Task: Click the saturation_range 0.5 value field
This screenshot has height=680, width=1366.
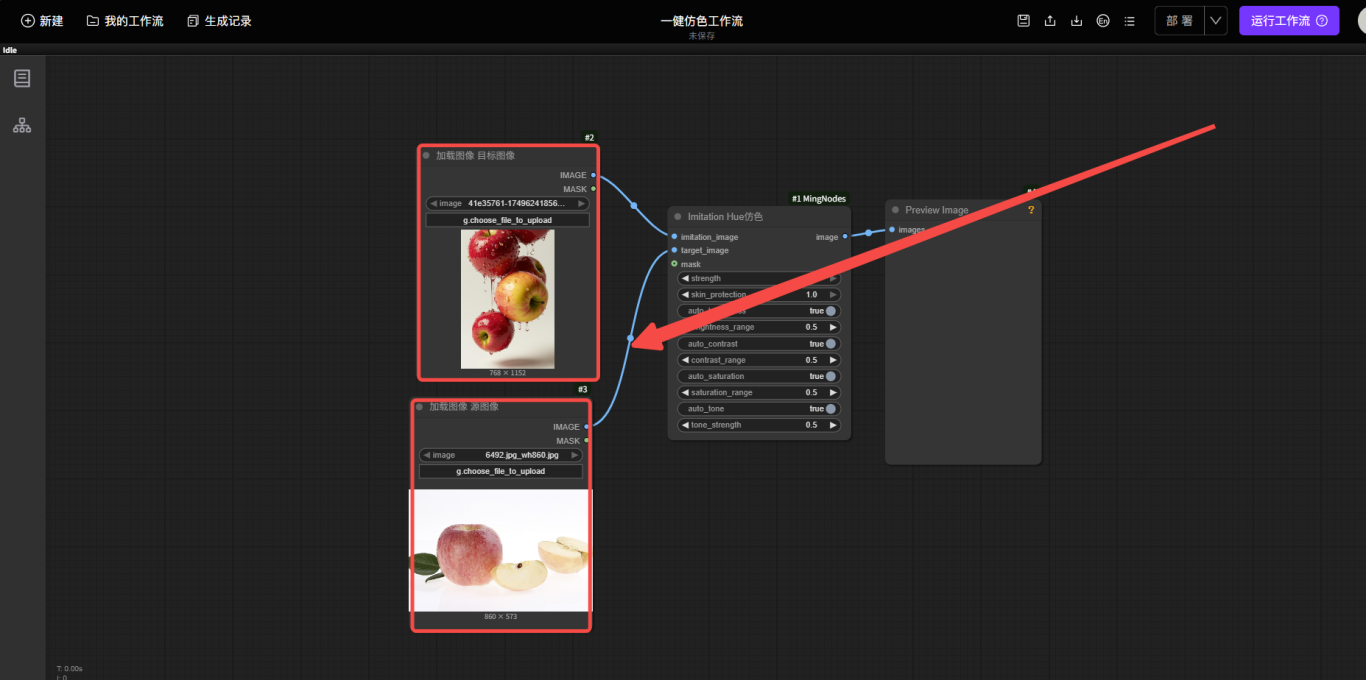Action: 759,392
